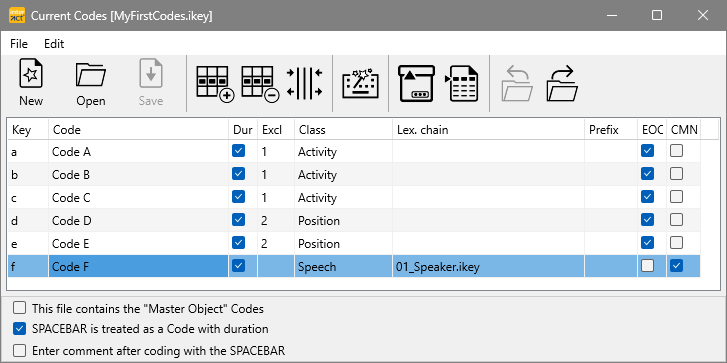Viewport: 727px width, 363px height.
Task: Open the Edit menu
Action: pyautogui.click(x=54, y=44)
